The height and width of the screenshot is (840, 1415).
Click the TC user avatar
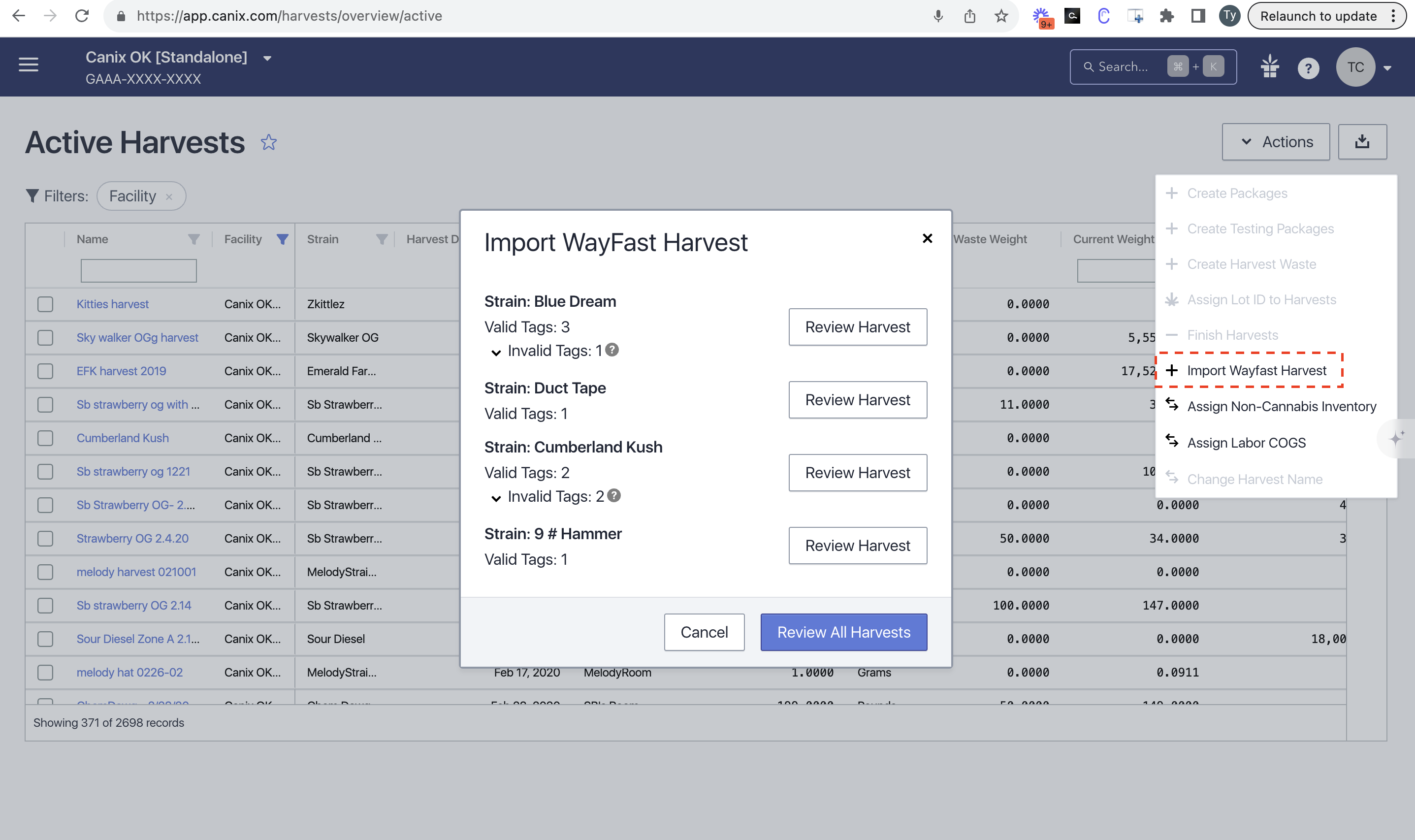[1355, 67]
